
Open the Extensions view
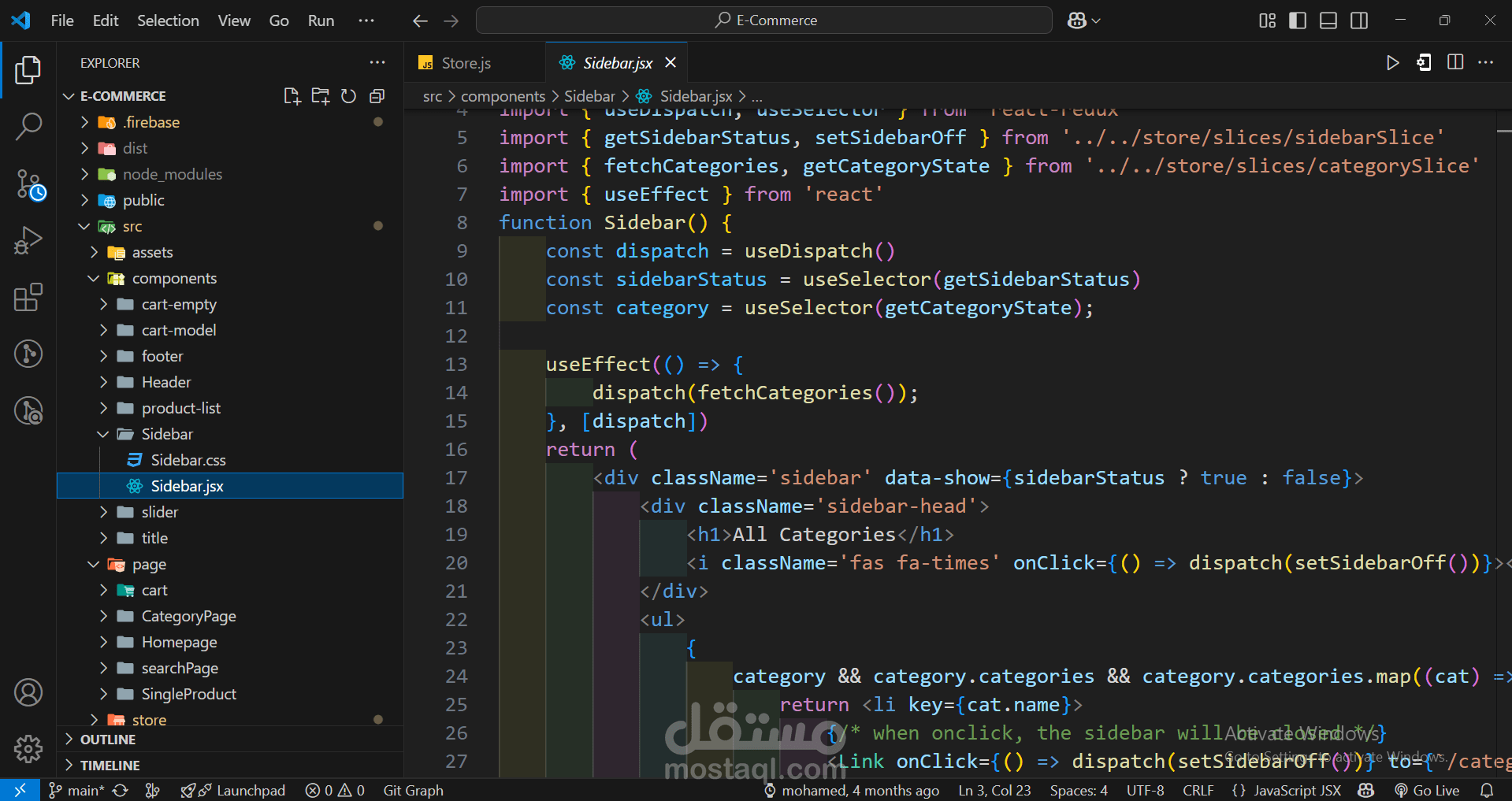click(x=28, y=298)
